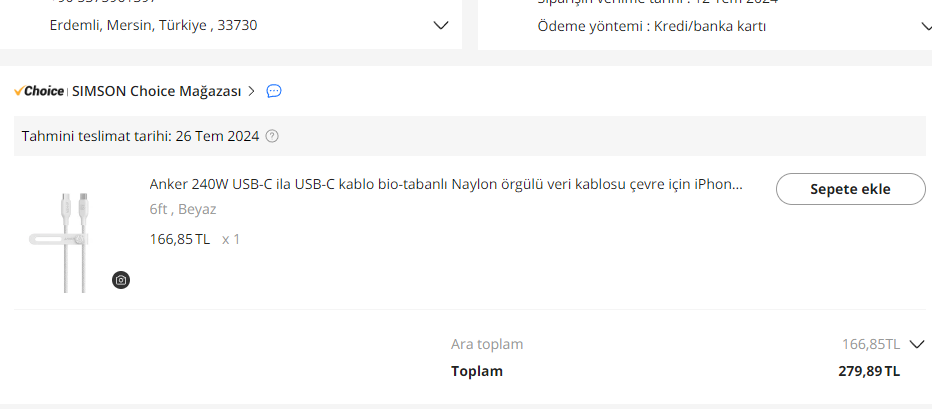This screenshot has height=409, width=932.
Task: Expand the delivery address details chevron
Action: point(441,25)
